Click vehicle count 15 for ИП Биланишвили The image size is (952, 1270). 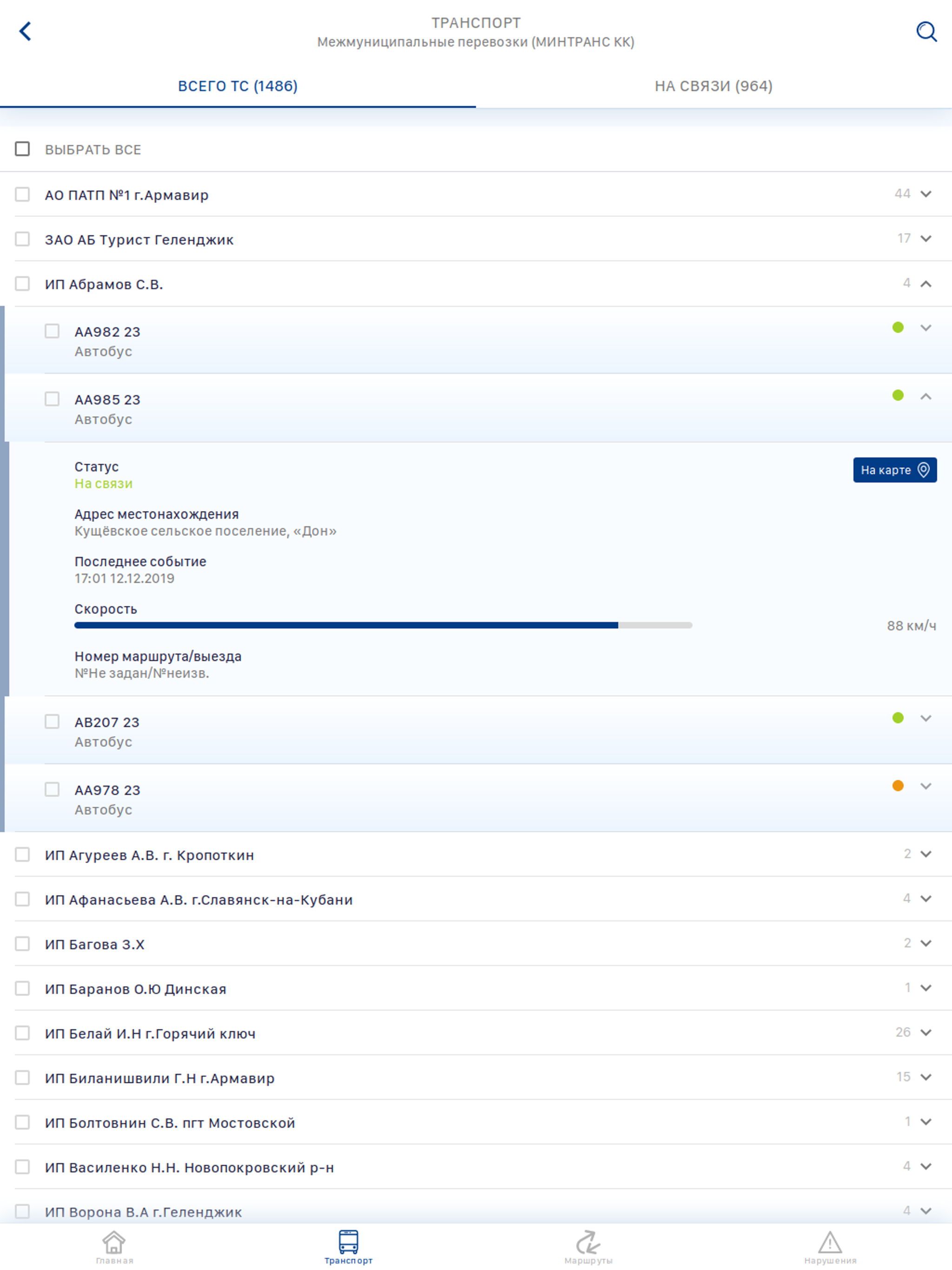tap(903, 1077)
